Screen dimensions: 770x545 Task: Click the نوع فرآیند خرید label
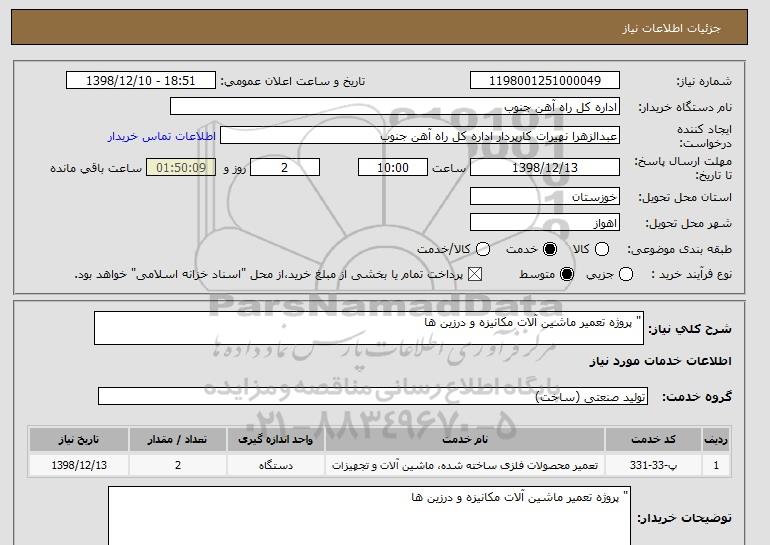(692, 274)
